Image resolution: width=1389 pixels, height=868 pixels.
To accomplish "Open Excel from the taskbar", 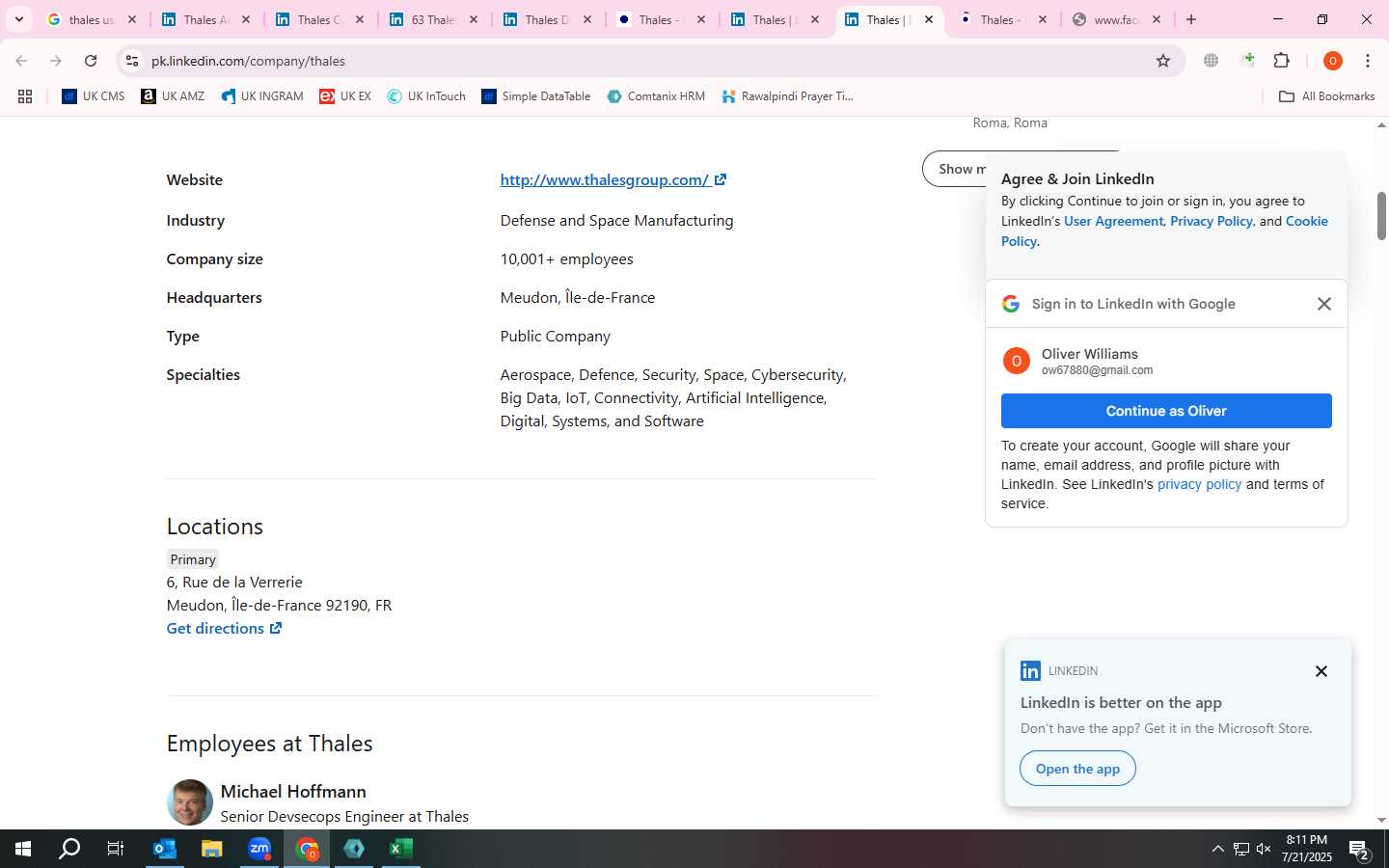I will [401, 849].
